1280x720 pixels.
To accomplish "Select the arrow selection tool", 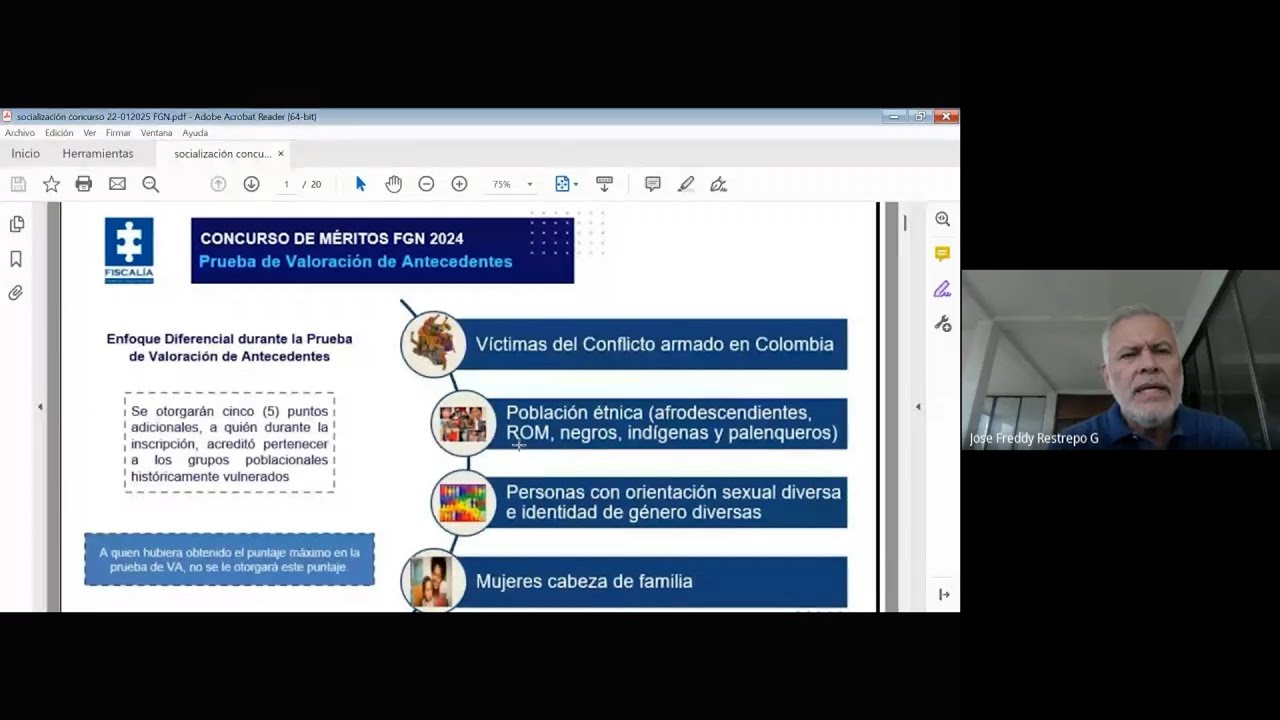I will click(361, 184).
